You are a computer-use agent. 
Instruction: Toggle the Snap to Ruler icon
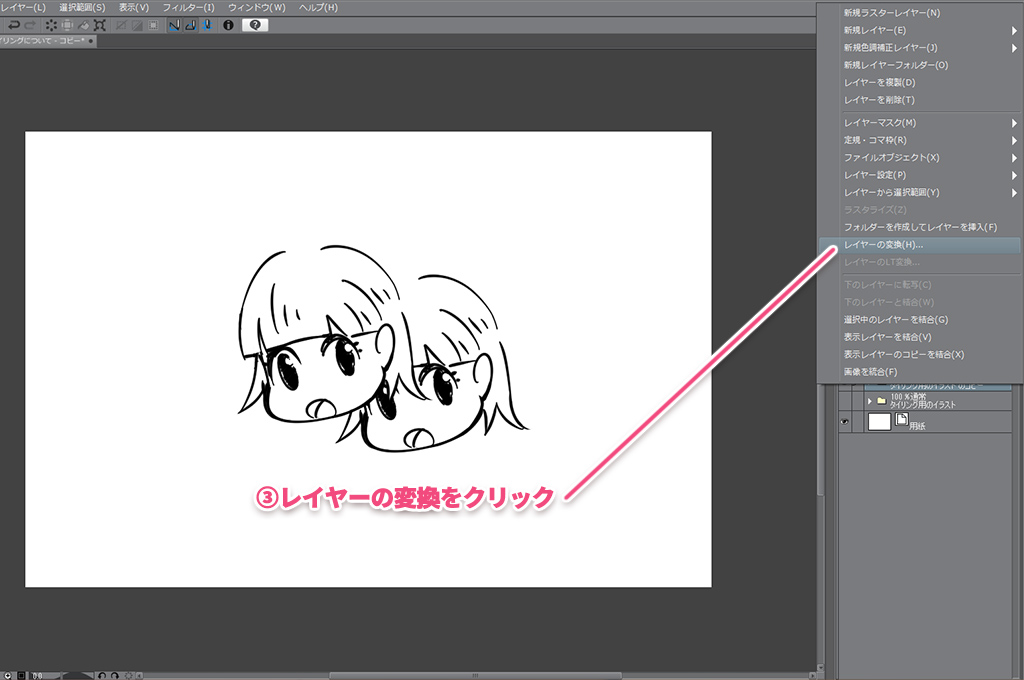click(173, 25)
